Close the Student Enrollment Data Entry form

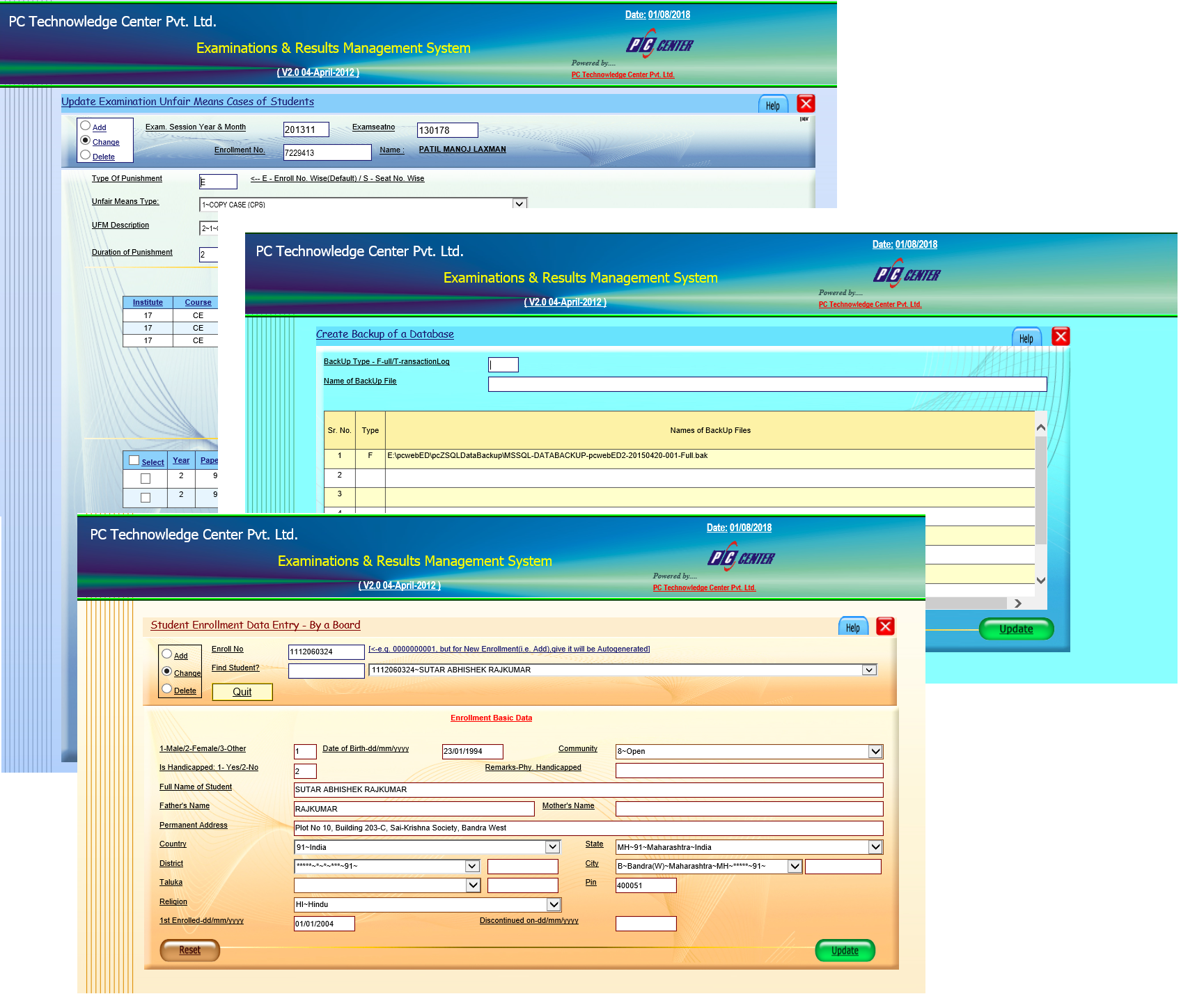point(885,626)
